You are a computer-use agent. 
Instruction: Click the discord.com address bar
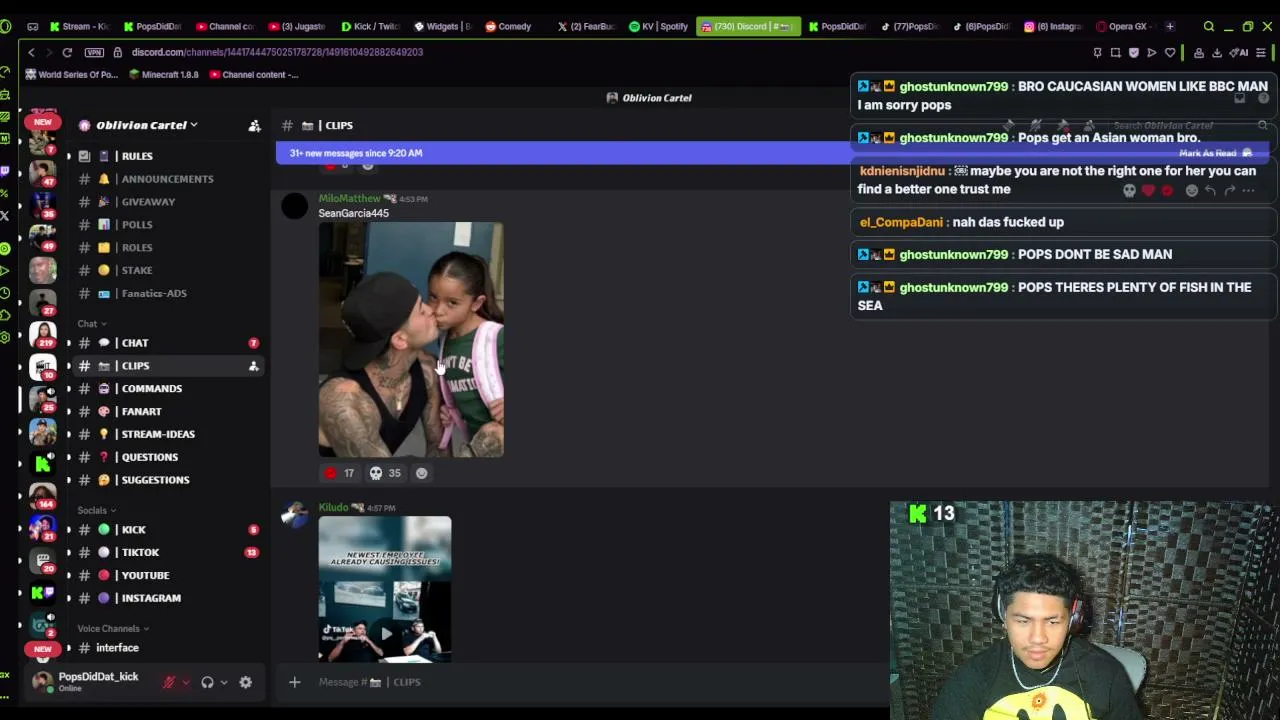point(277,52)
